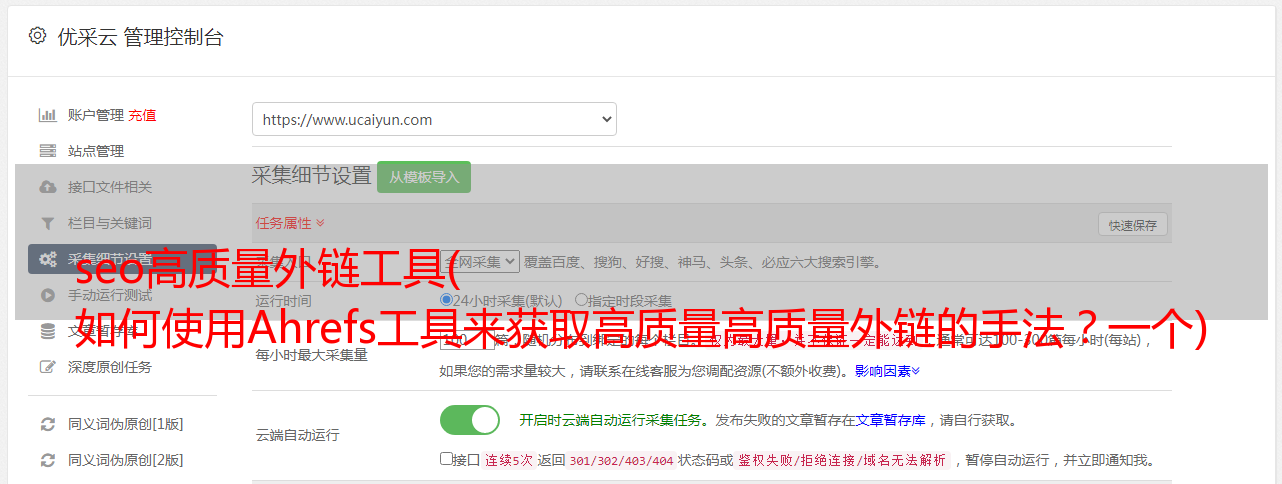Collapse the 任务属性 section
The width and height of the screenshot is (1282, 484).
point(290,222)
